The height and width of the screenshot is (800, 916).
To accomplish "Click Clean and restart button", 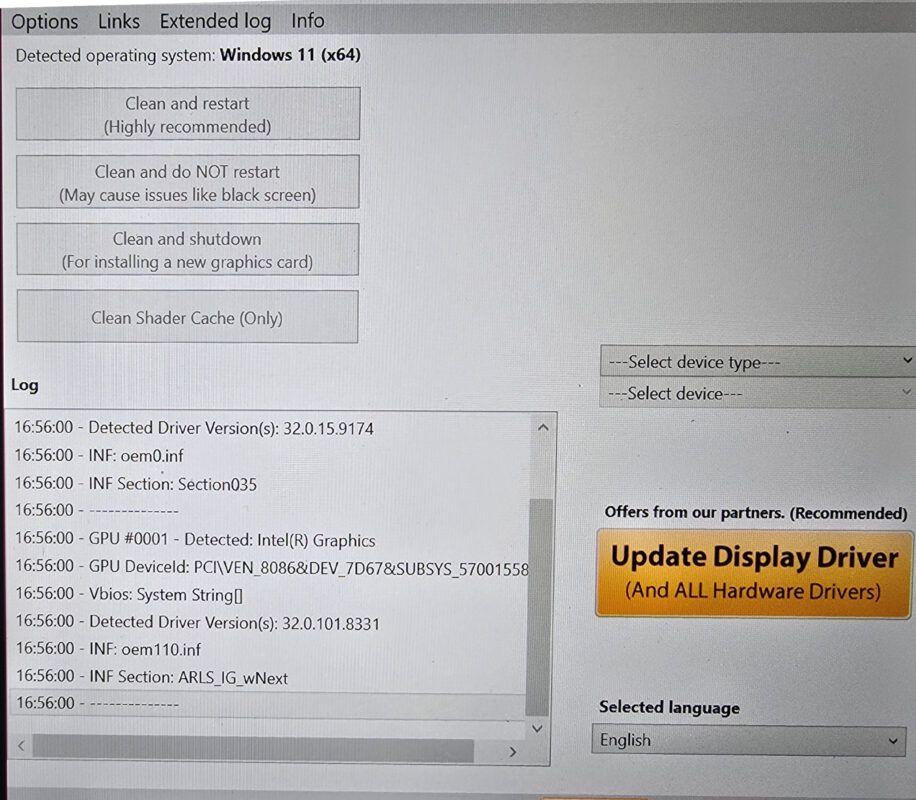I will [188, 114].
